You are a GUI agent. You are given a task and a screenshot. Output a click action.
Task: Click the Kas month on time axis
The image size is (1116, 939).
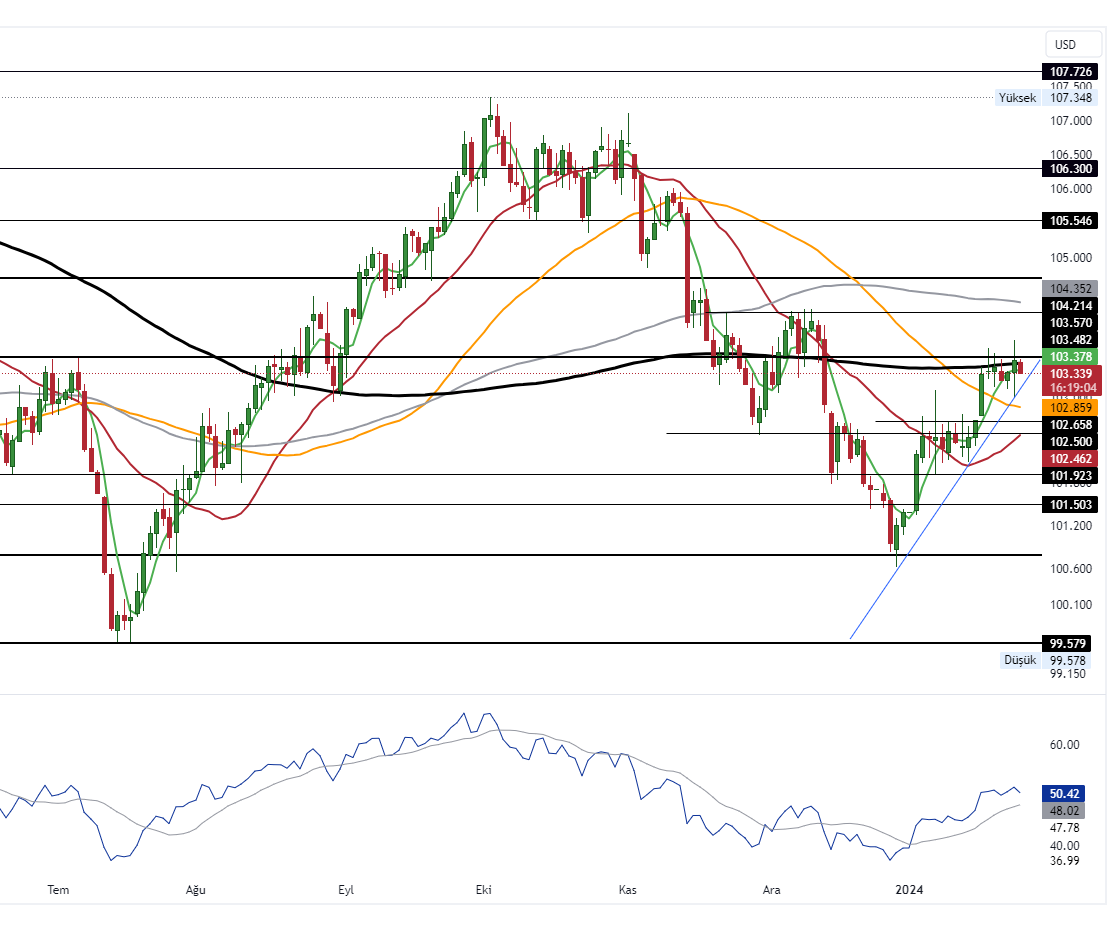point(628,890)
